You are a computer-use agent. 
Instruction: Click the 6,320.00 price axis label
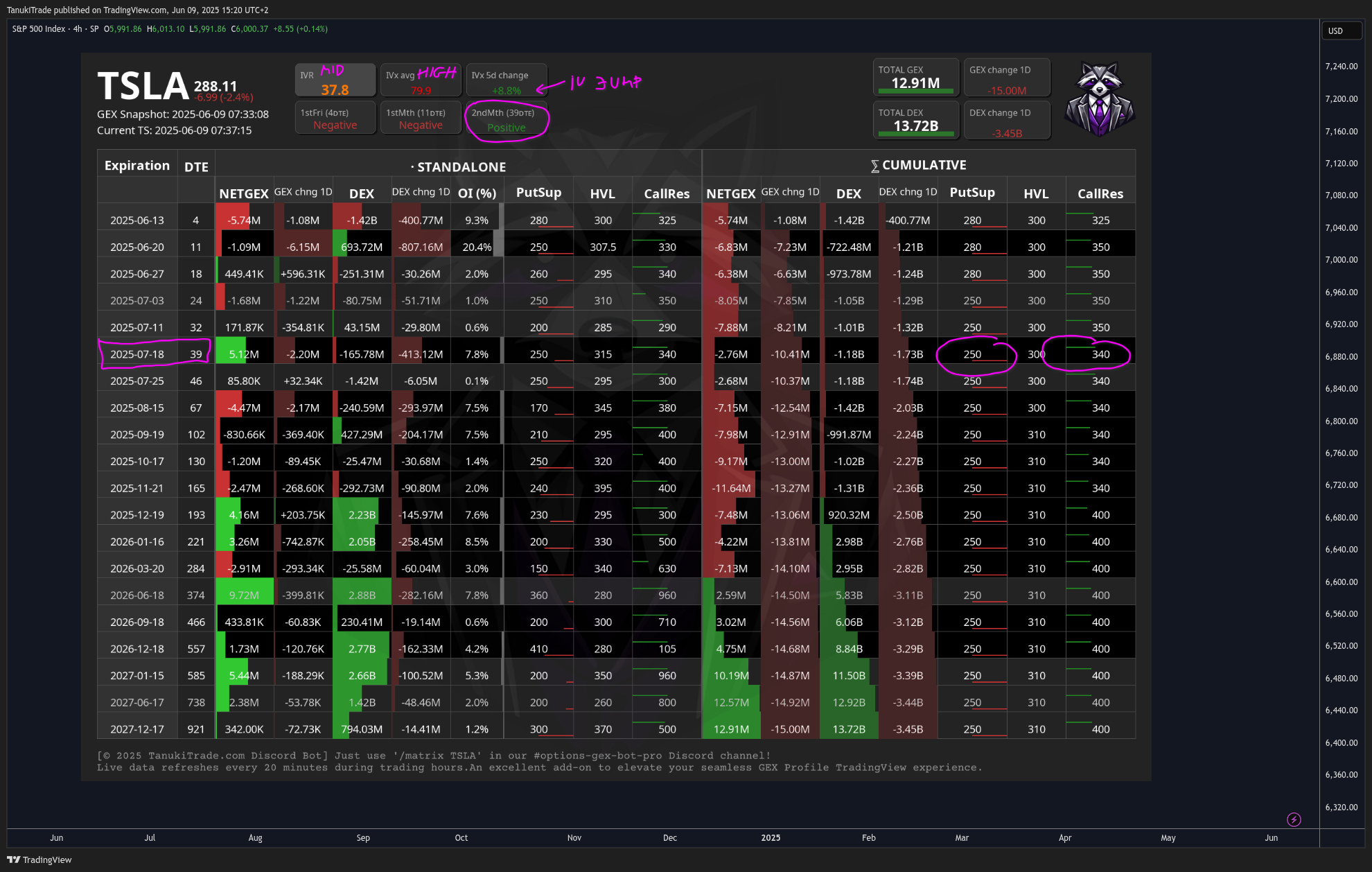point(1341,808)
